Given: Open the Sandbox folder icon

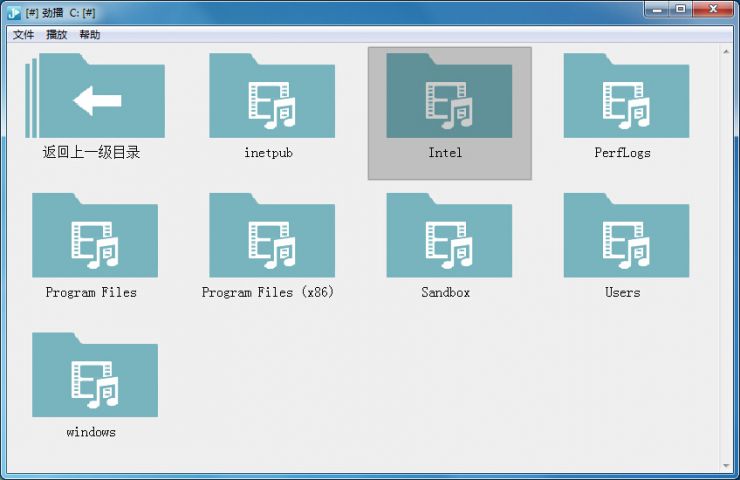Looking at the screenshot, I should 448,237.
